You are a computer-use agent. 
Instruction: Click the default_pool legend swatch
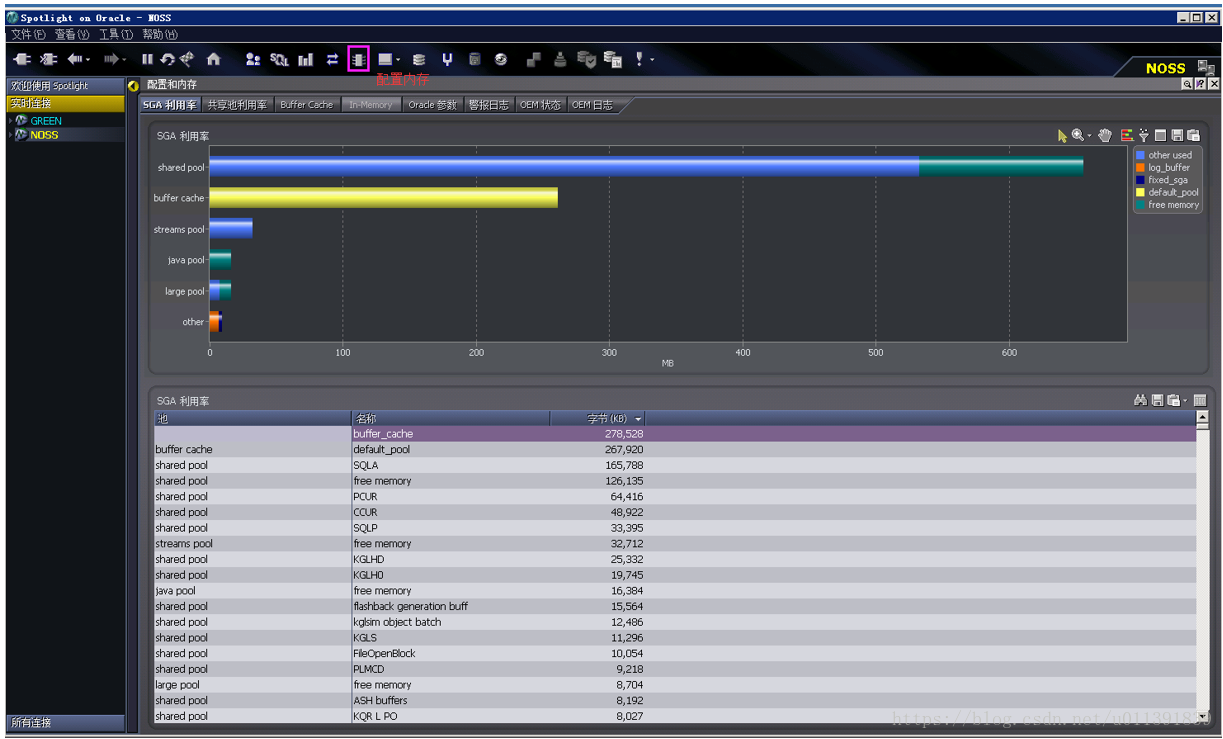pyautogui.click(x=1140, y=192)
